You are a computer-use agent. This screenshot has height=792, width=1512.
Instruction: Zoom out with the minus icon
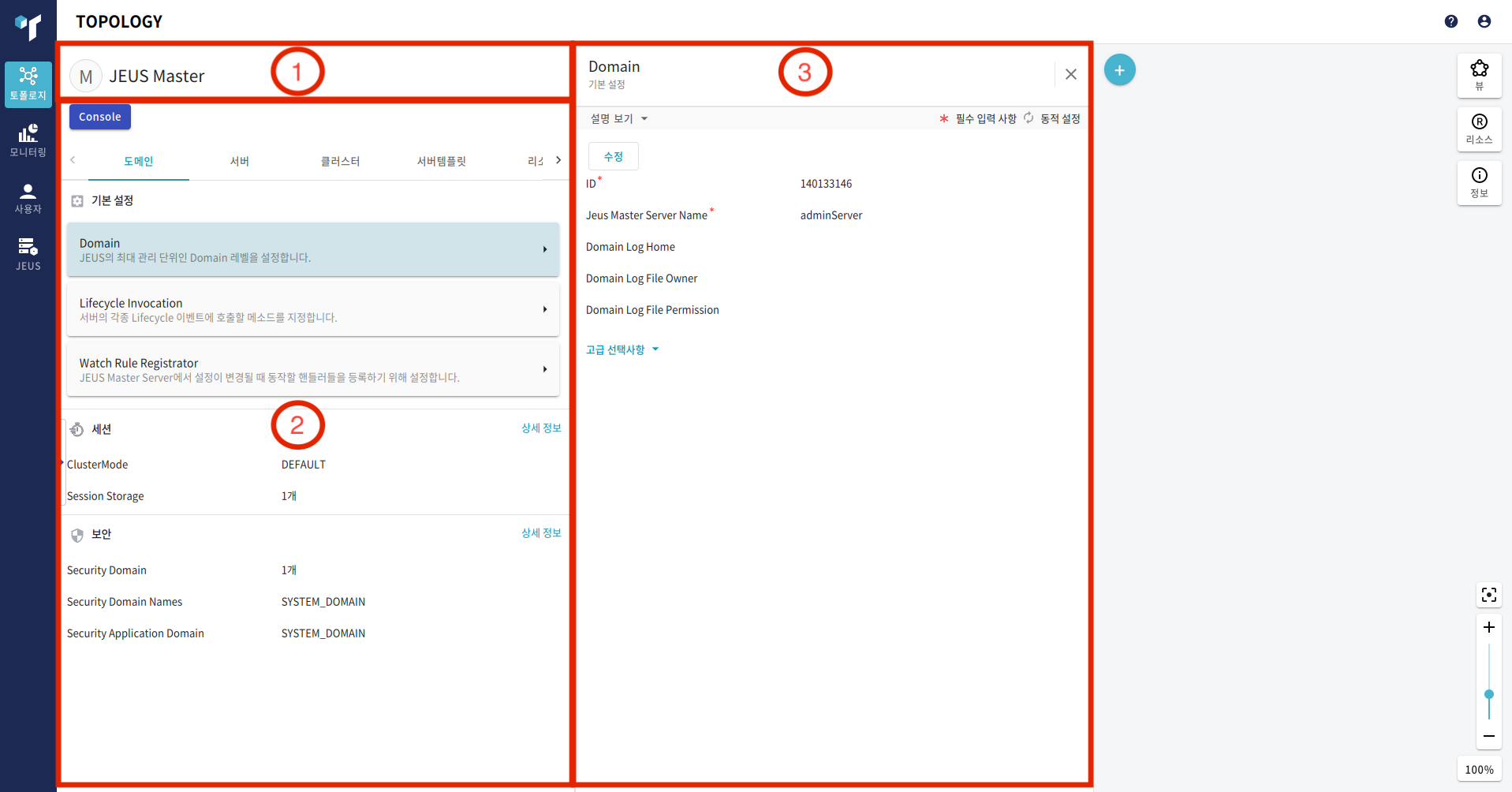[1489, 736]
